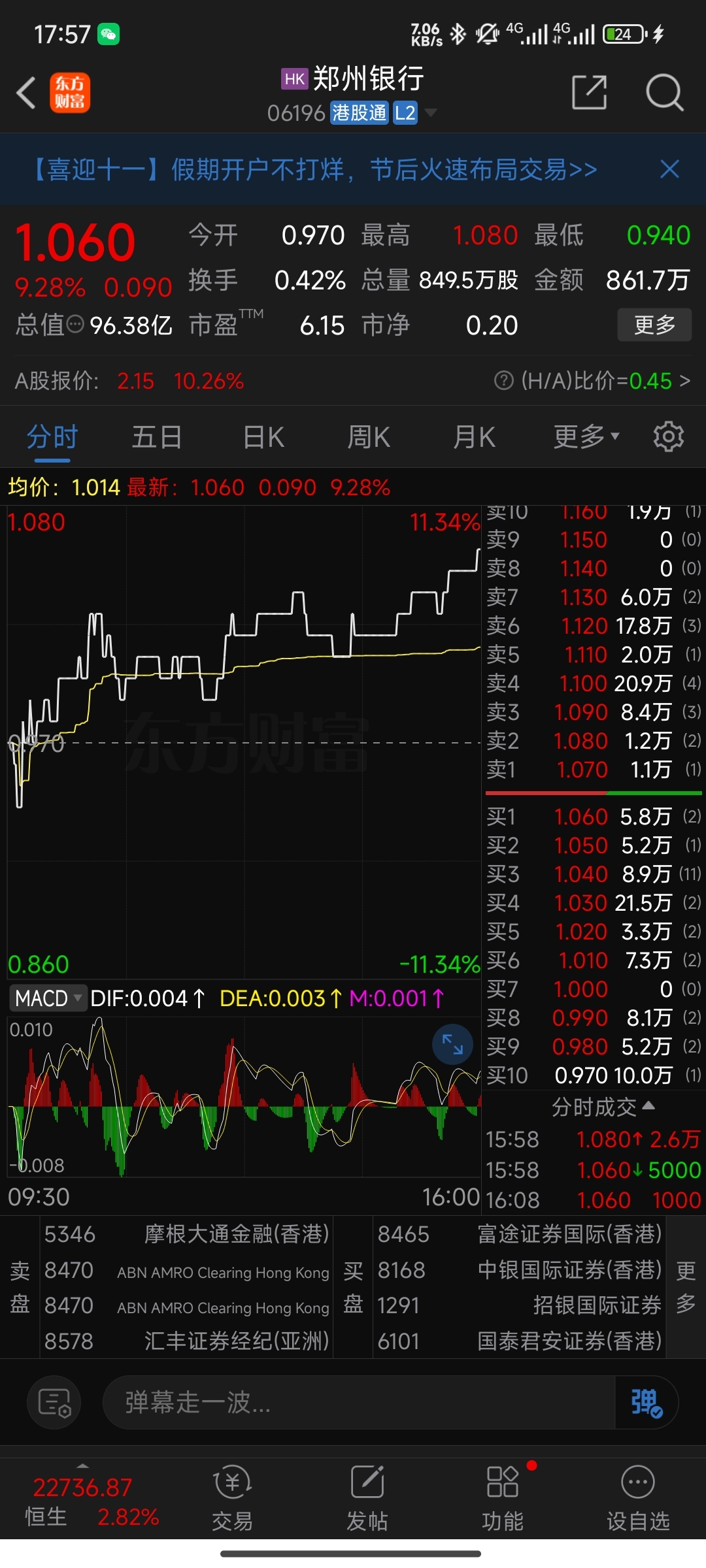This screenshot has width=706, height=1568.
Task: Tap the share/export icon
Action: (x=589, y=92)
